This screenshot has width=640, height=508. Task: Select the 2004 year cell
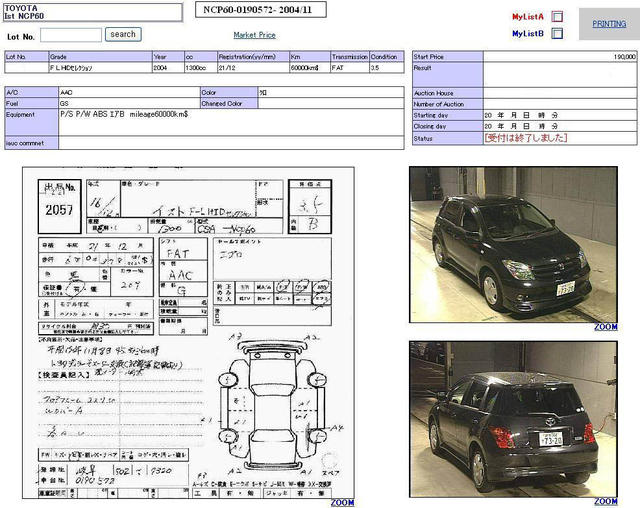pyautogui.click(x=168, y=68)
